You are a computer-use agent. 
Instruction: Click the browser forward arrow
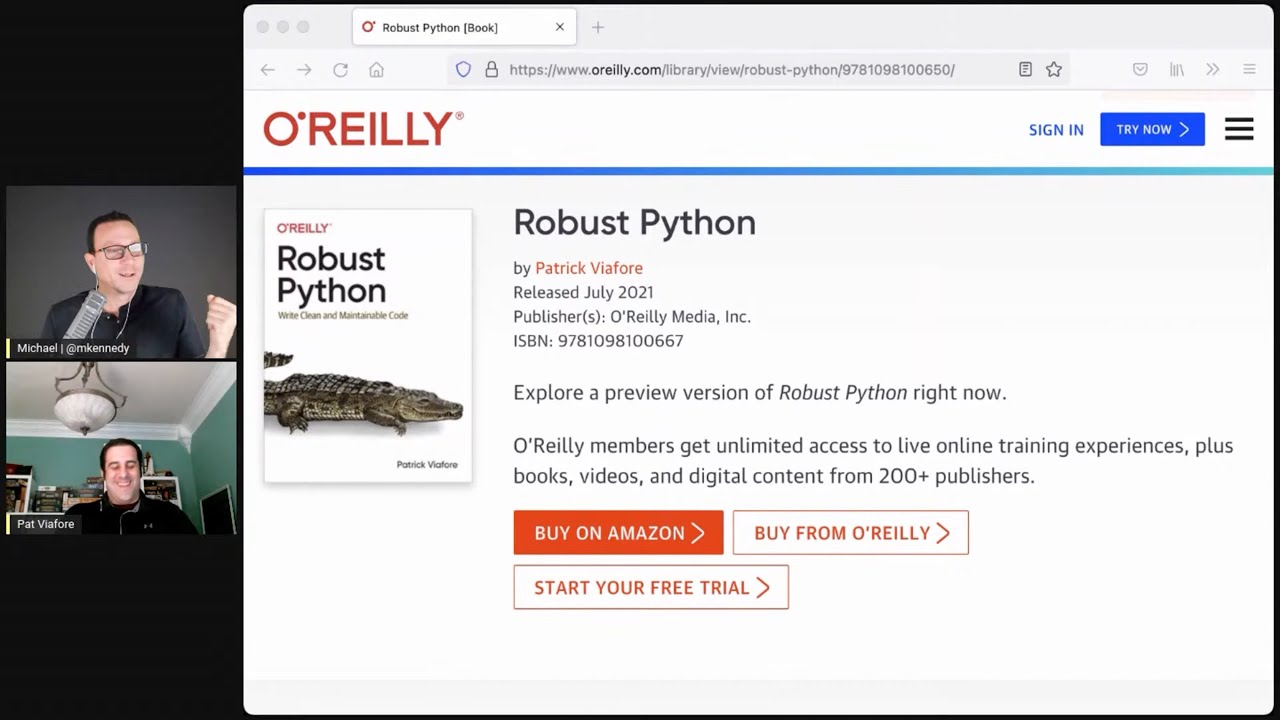pyautogui.click(x=304, y=70)
